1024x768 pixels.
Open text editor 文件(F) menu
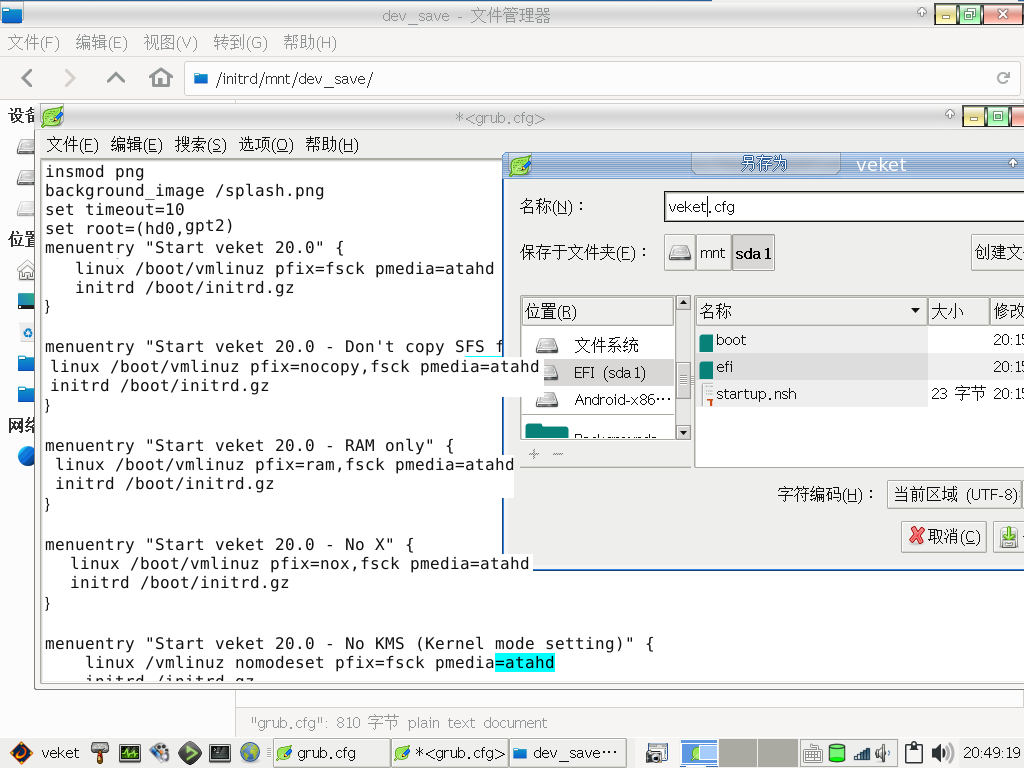pos(72,144)
